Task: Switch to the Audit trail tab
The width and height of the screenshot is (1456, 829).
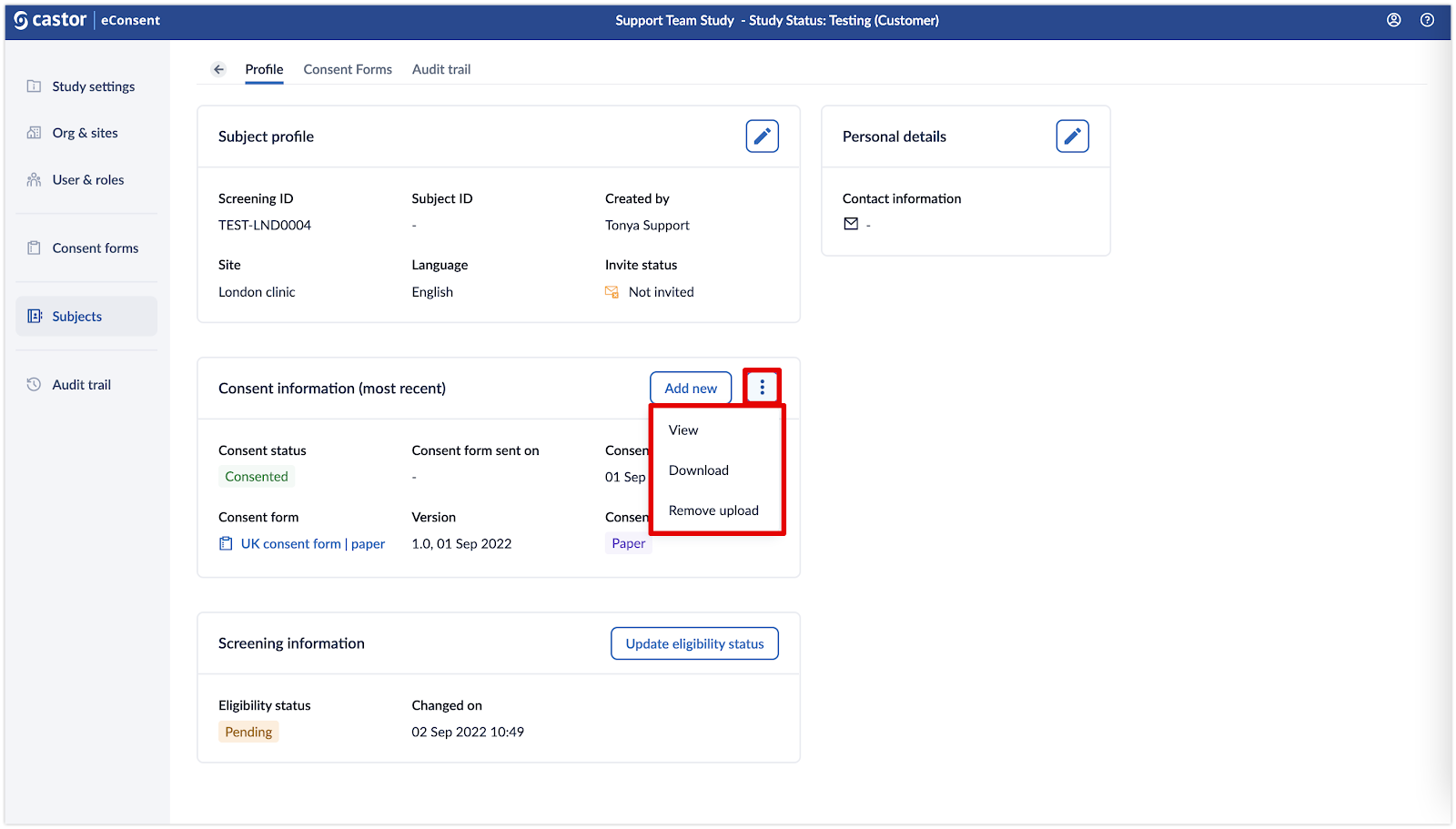Action: click(x=441, y=69)
